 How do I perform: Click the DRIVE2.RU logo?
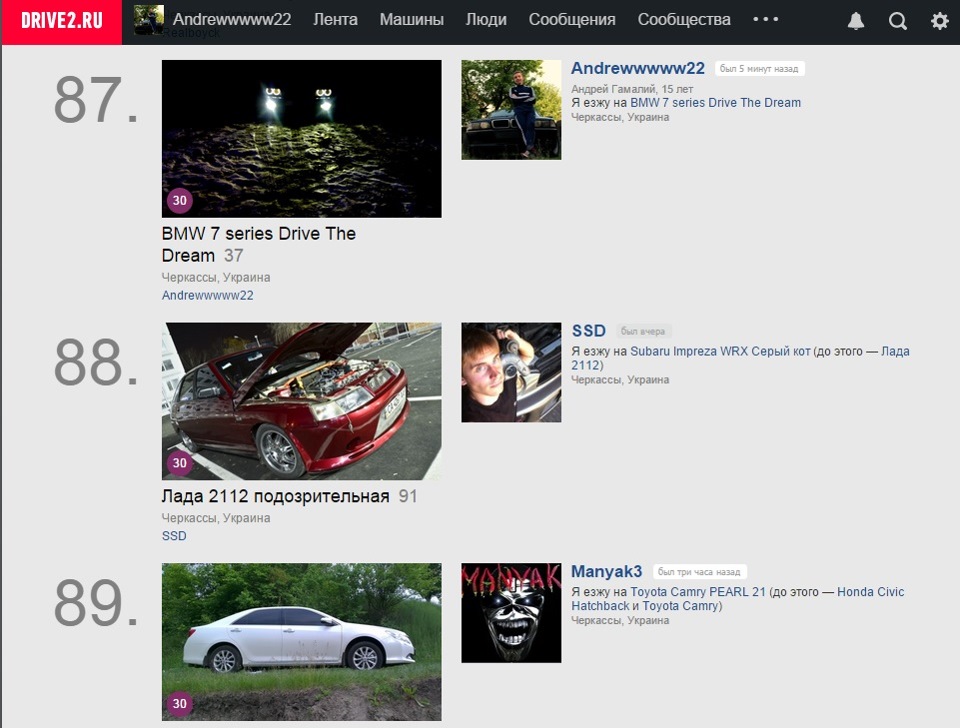(62, 21)
